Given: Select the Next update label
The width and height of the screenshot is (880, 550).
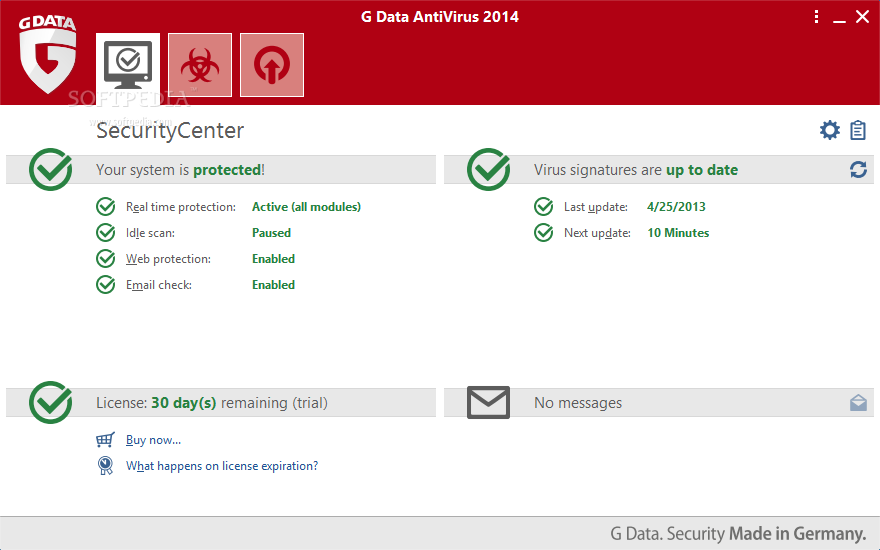Looking at the screenshot, I should 597,233.
